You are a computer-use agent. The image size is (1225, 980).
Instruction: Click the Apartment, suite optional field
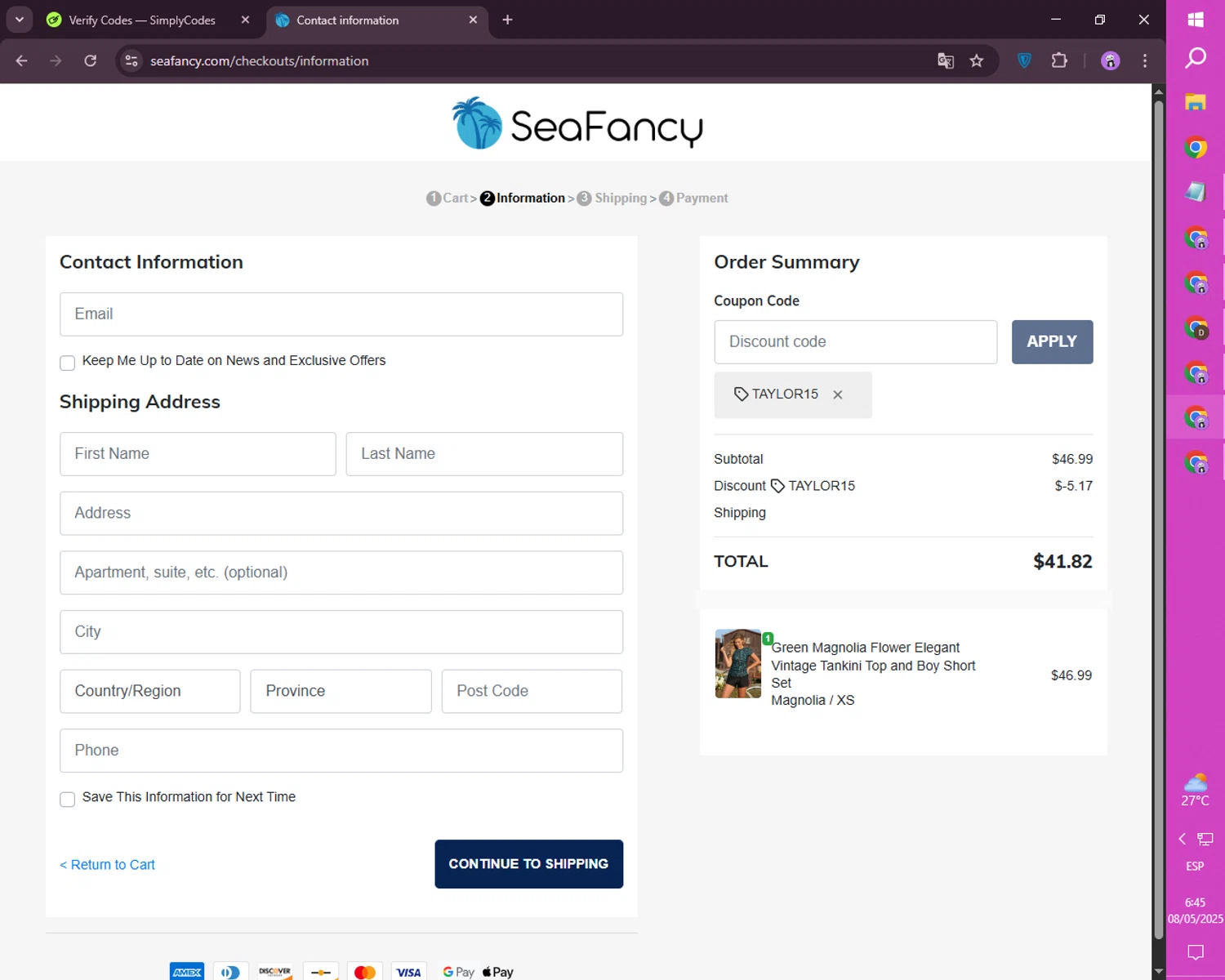(341, 572)
